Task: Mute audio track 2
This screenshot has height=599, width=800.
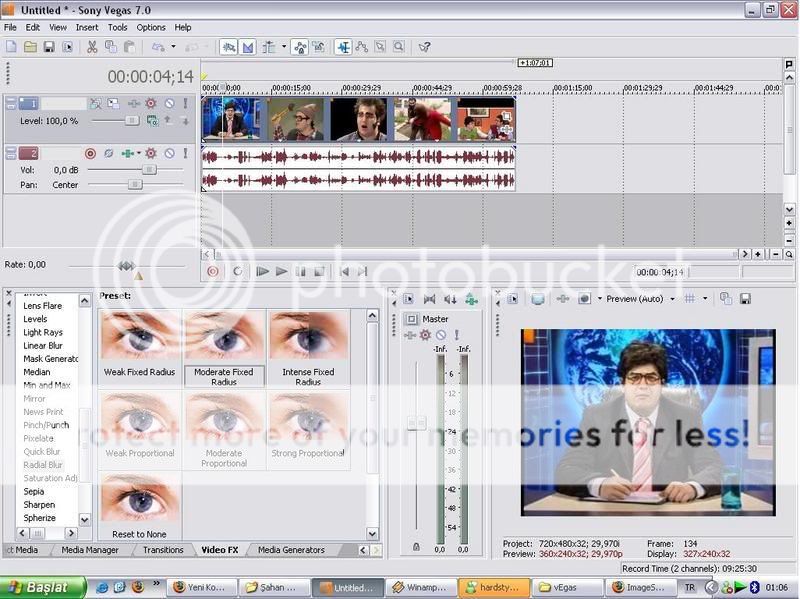Action: tap(169, 153)
